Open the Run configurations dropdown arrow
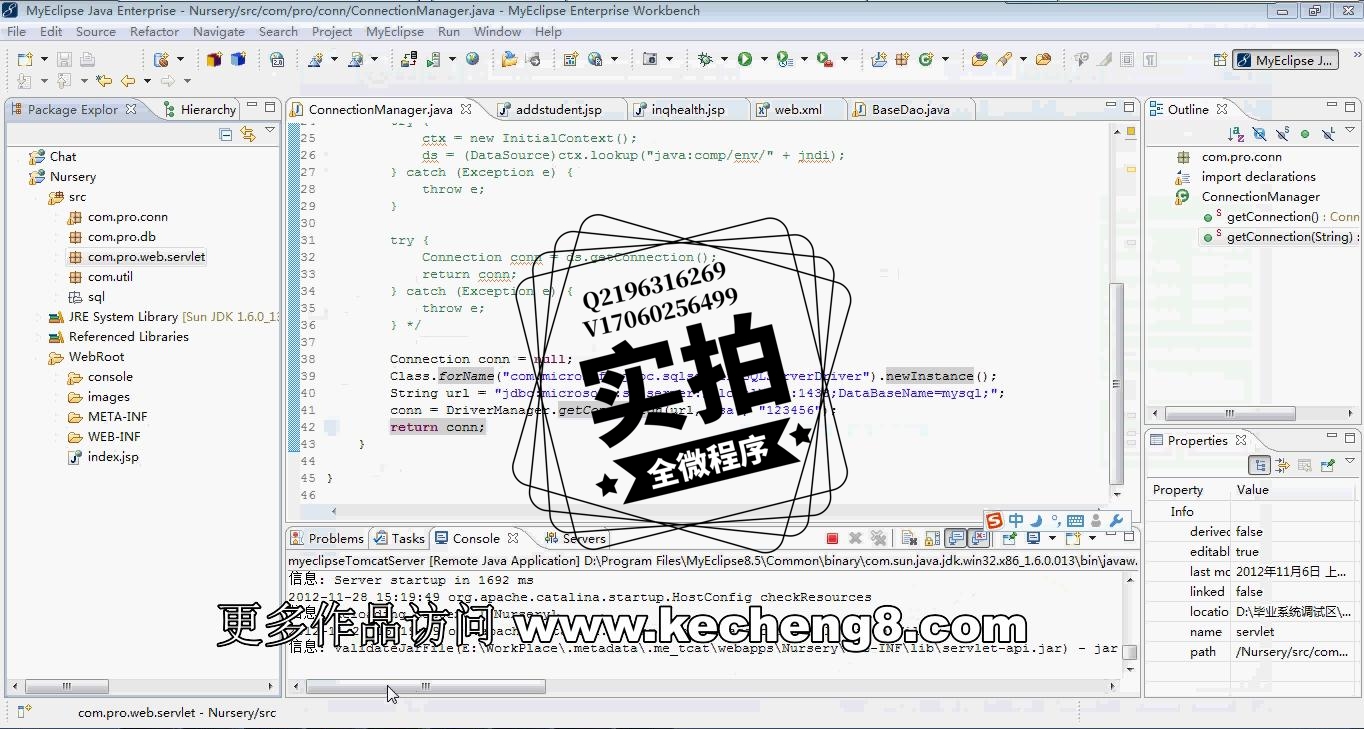The image size is (1364, 729). (763, 60)
